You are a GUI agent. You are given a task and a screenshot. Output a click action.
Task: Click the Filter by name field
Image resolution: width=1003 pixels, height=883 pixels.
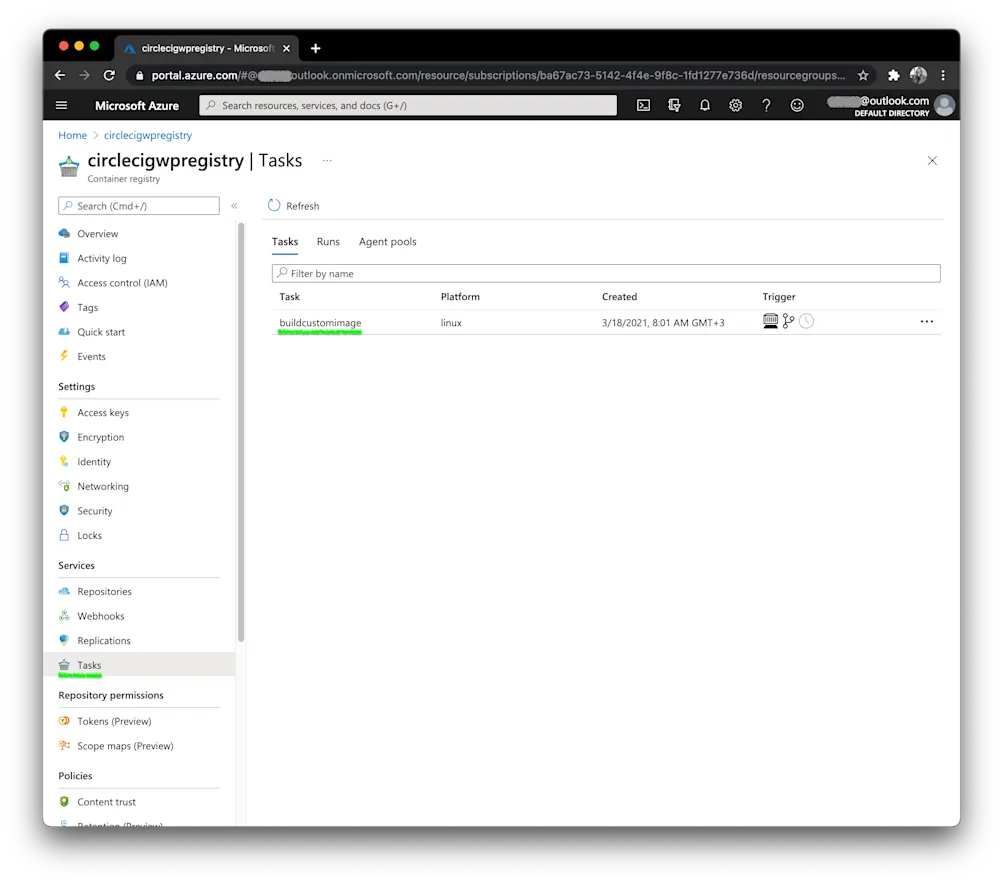tap(606, 273)
